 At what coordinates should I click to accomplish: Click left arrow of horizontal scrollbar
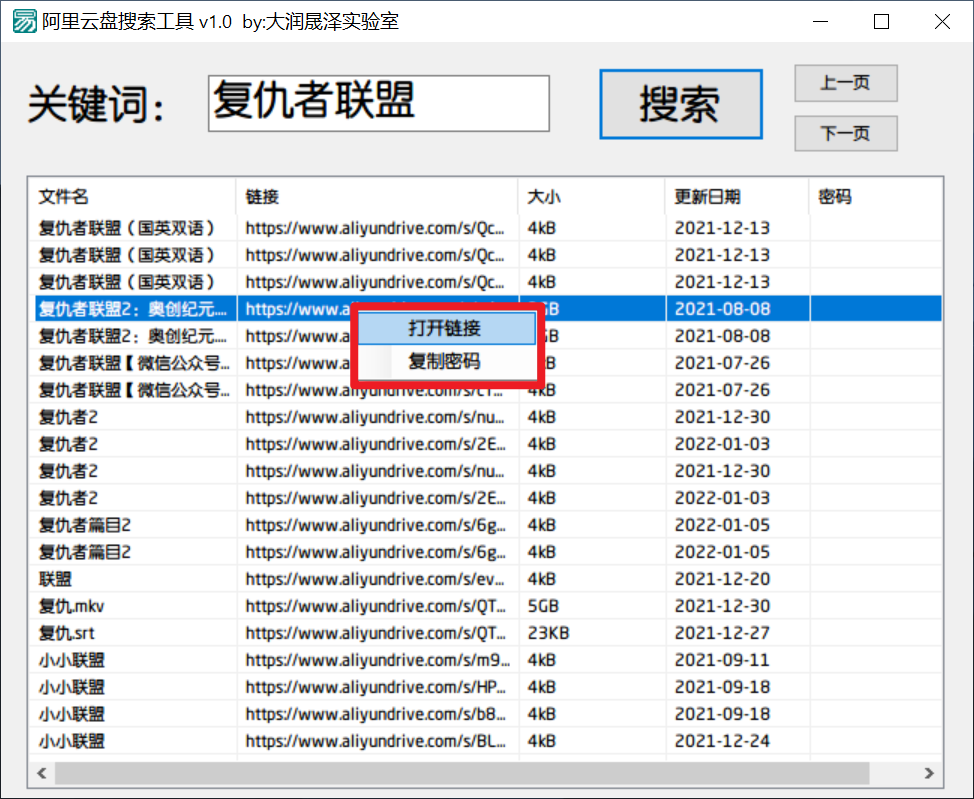point(42,773)
